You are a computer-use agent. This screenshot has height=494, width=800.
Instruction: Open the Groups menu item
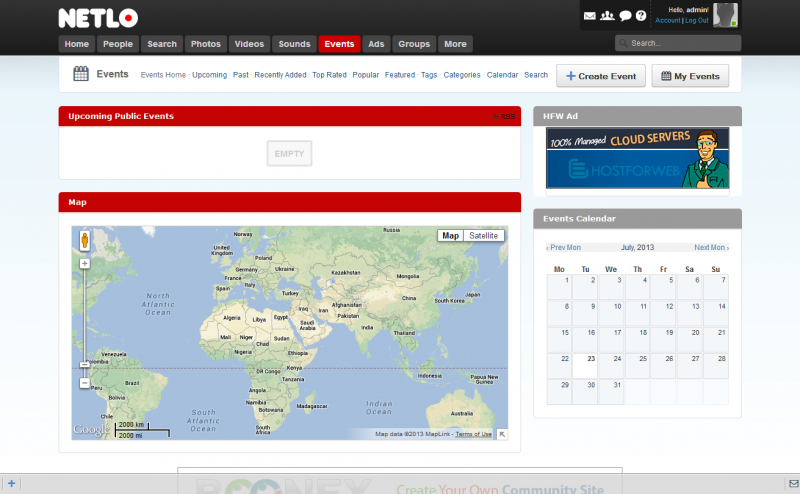(x=414, y=44)
